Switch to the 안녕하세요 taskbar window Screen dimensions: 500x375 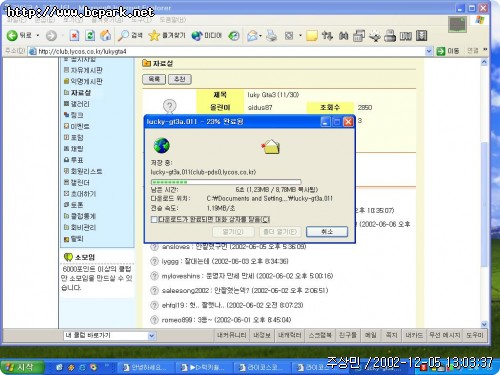click(x=145, y=367)
